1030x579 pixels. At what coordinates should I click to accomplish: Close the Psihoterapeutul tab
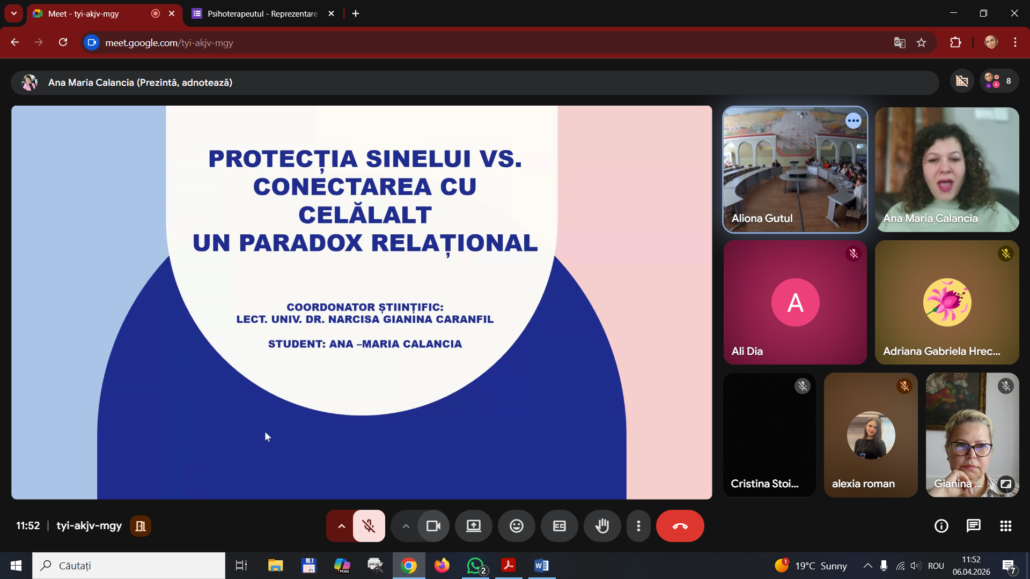pos(331,13)
